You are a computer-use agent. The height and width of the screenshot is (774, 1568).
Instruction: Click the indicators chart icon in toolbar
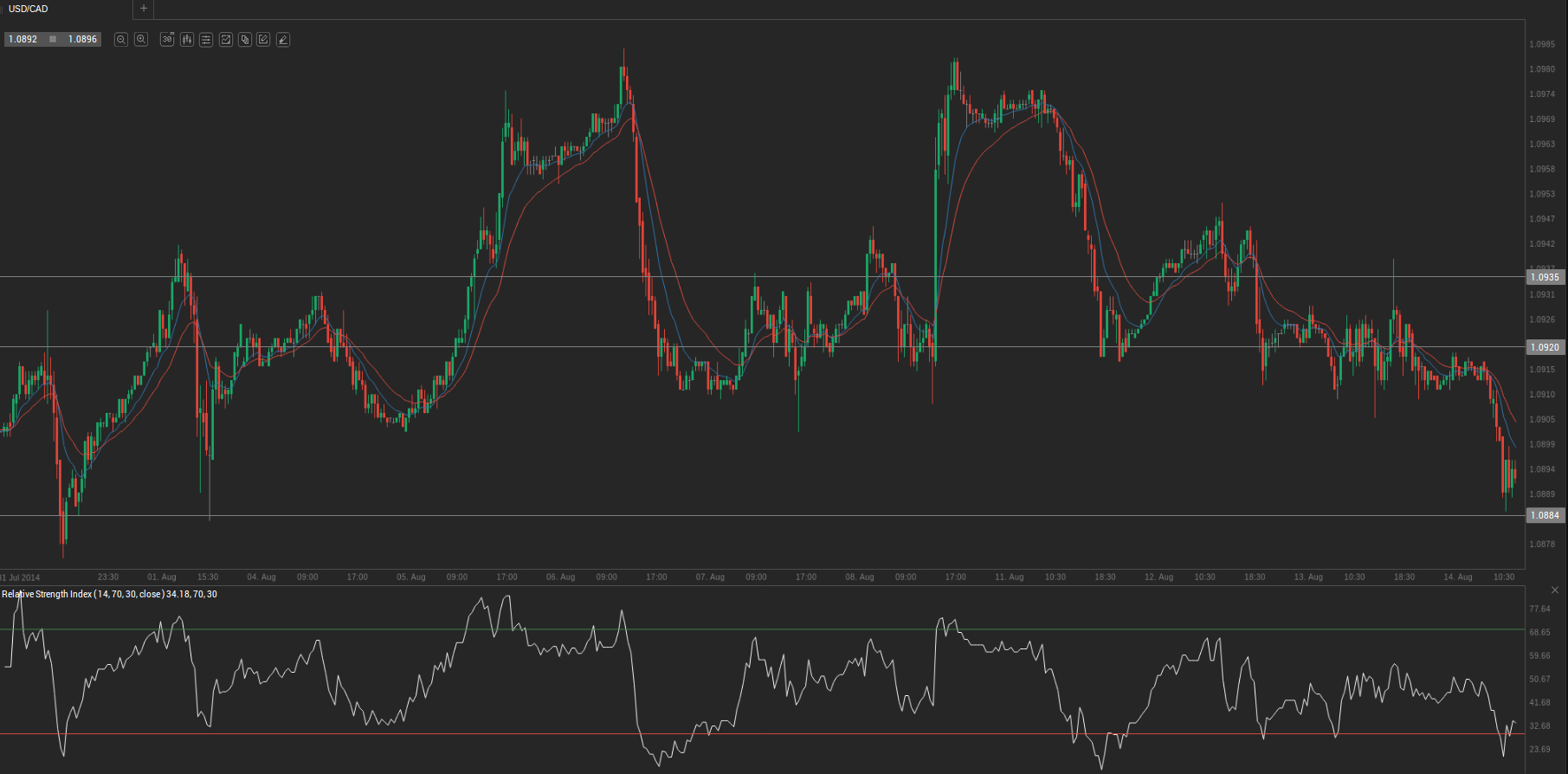pyautogui.click(x=226, y=40)
